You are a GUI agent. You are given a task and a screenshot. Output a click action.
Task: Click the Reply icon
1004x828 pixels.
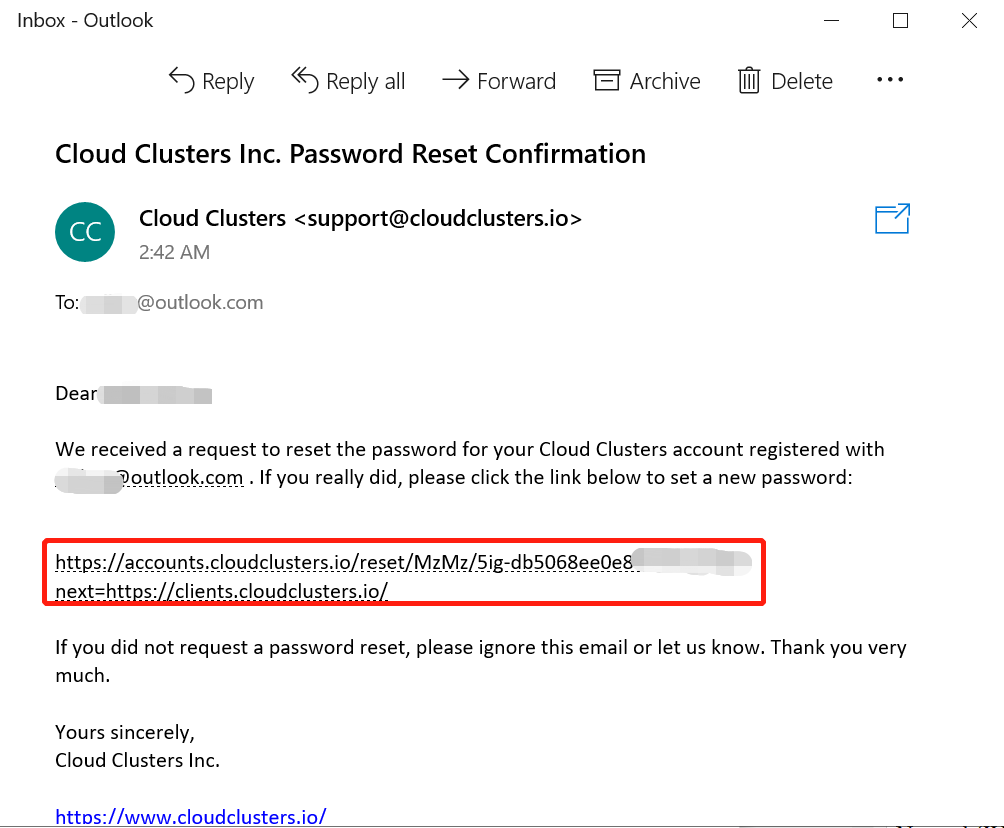coord(181,80)
